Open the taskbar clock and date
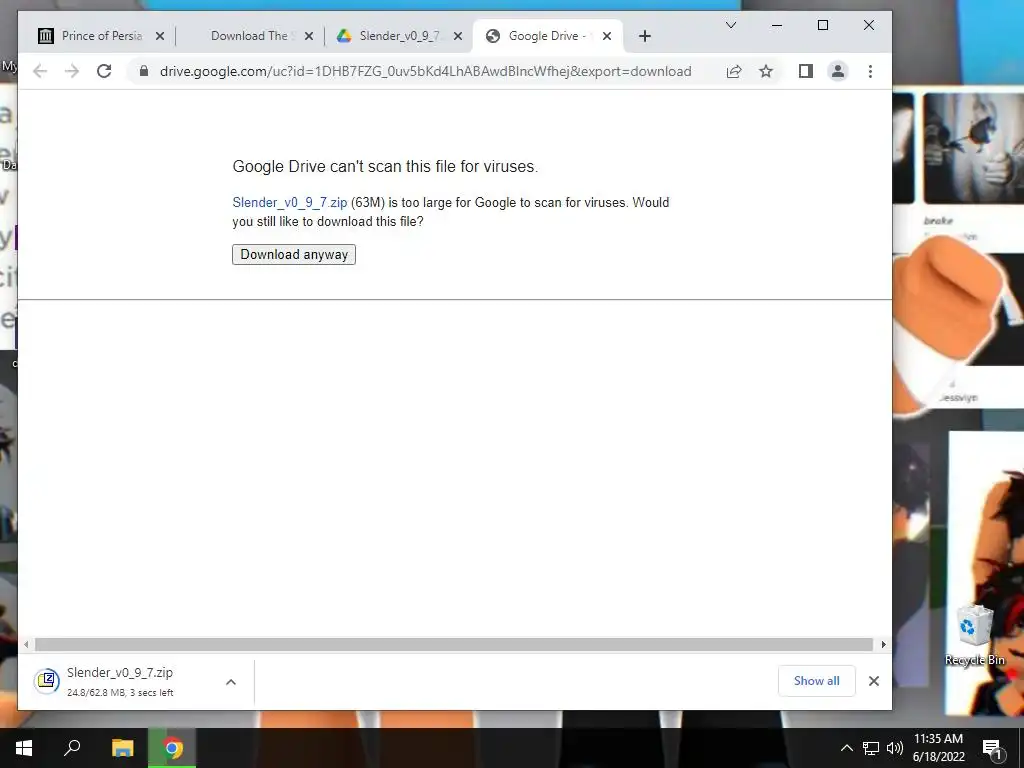This screenshot has width=1024, height=768. pyautogui.click(x=938, y=748)
